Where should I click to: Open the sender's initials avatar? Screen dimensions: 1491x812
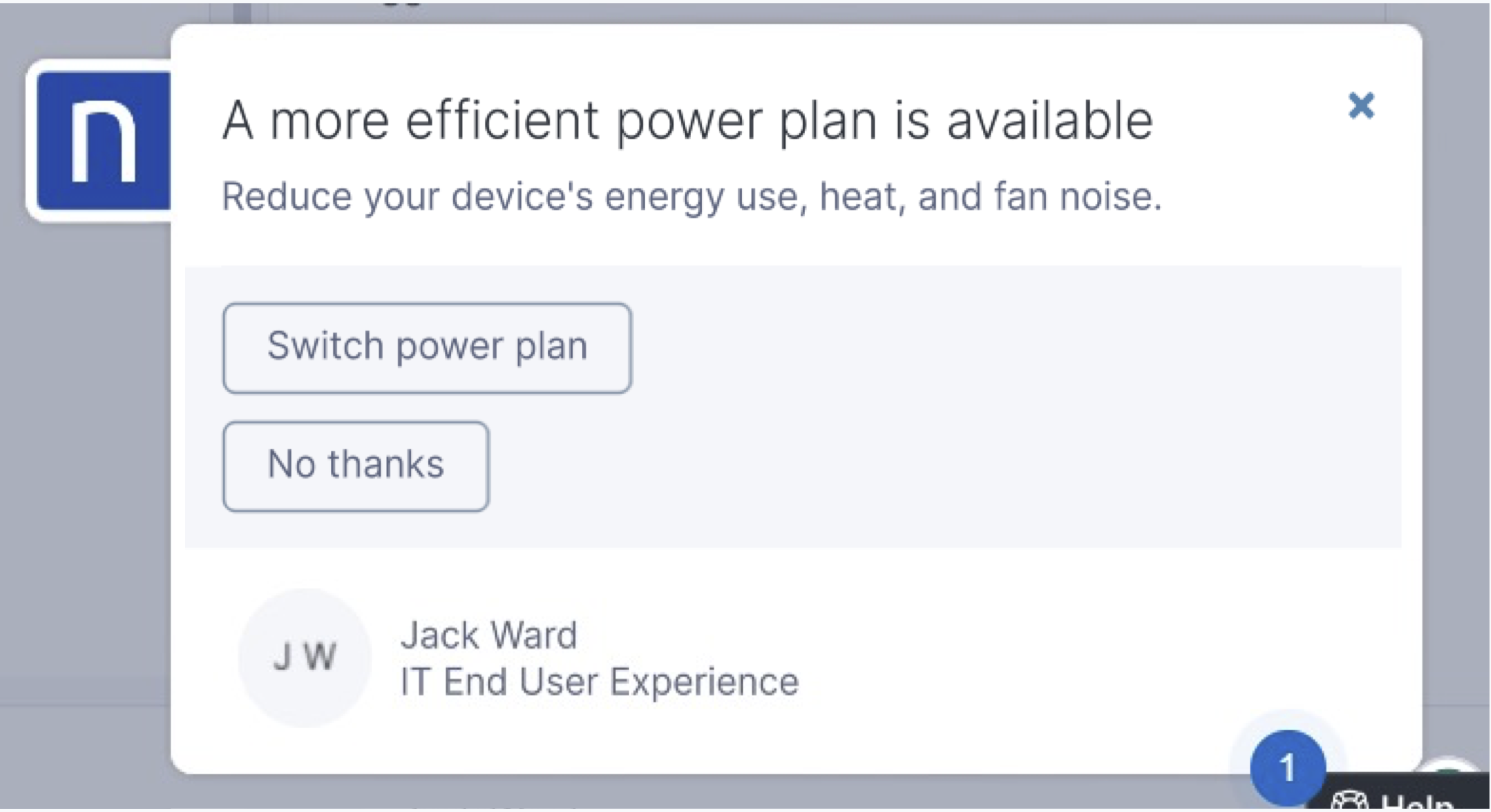pos(304,657)
